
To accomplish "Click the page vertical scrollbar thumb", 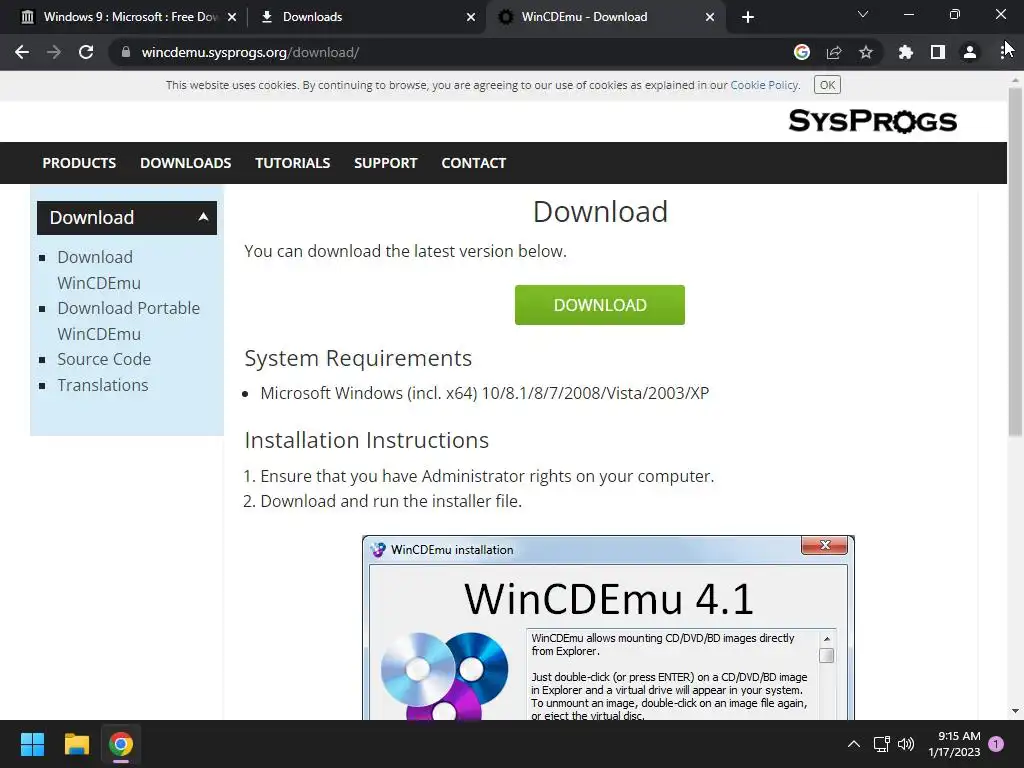I will (1015, 261).
